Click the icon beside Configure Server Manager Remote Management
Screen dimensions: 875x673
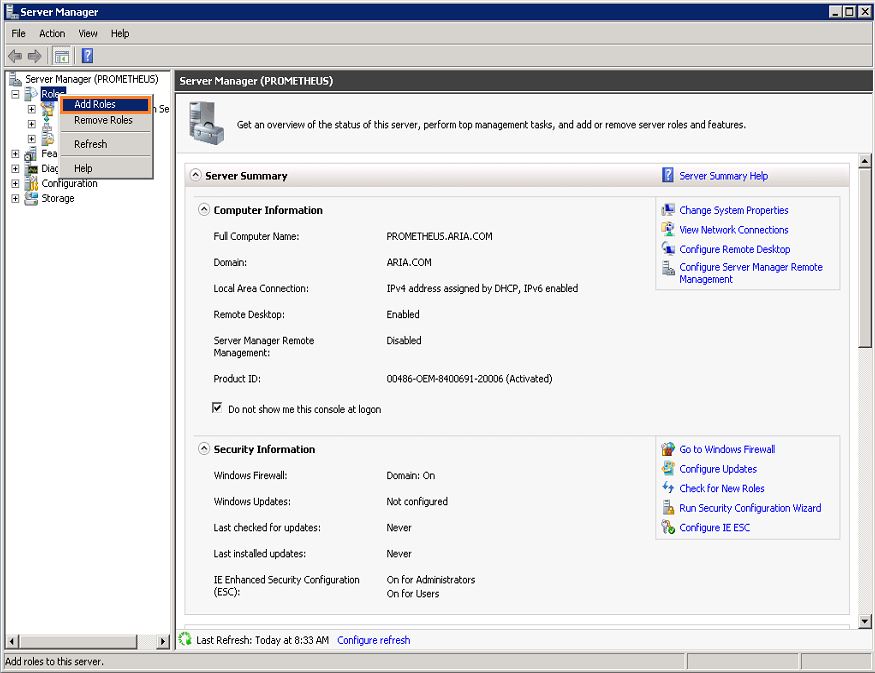point(668,268)
